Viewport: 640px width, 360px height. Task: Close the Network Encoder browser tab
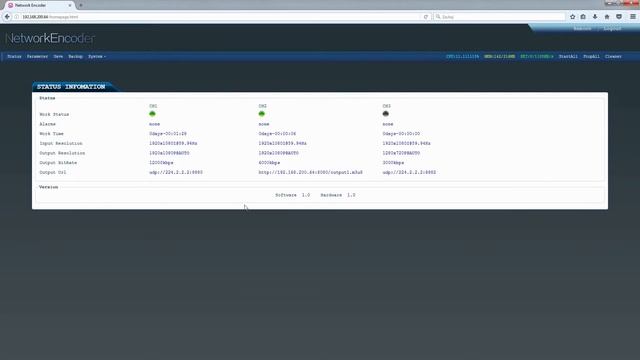[x=70, y=5]
